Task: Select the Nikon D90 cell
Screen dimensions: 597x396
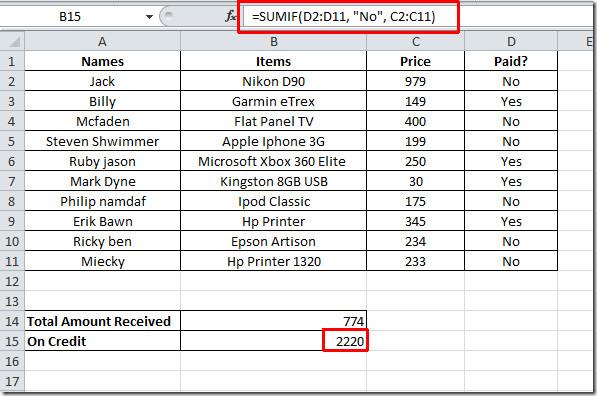Action: click(273, 81)
